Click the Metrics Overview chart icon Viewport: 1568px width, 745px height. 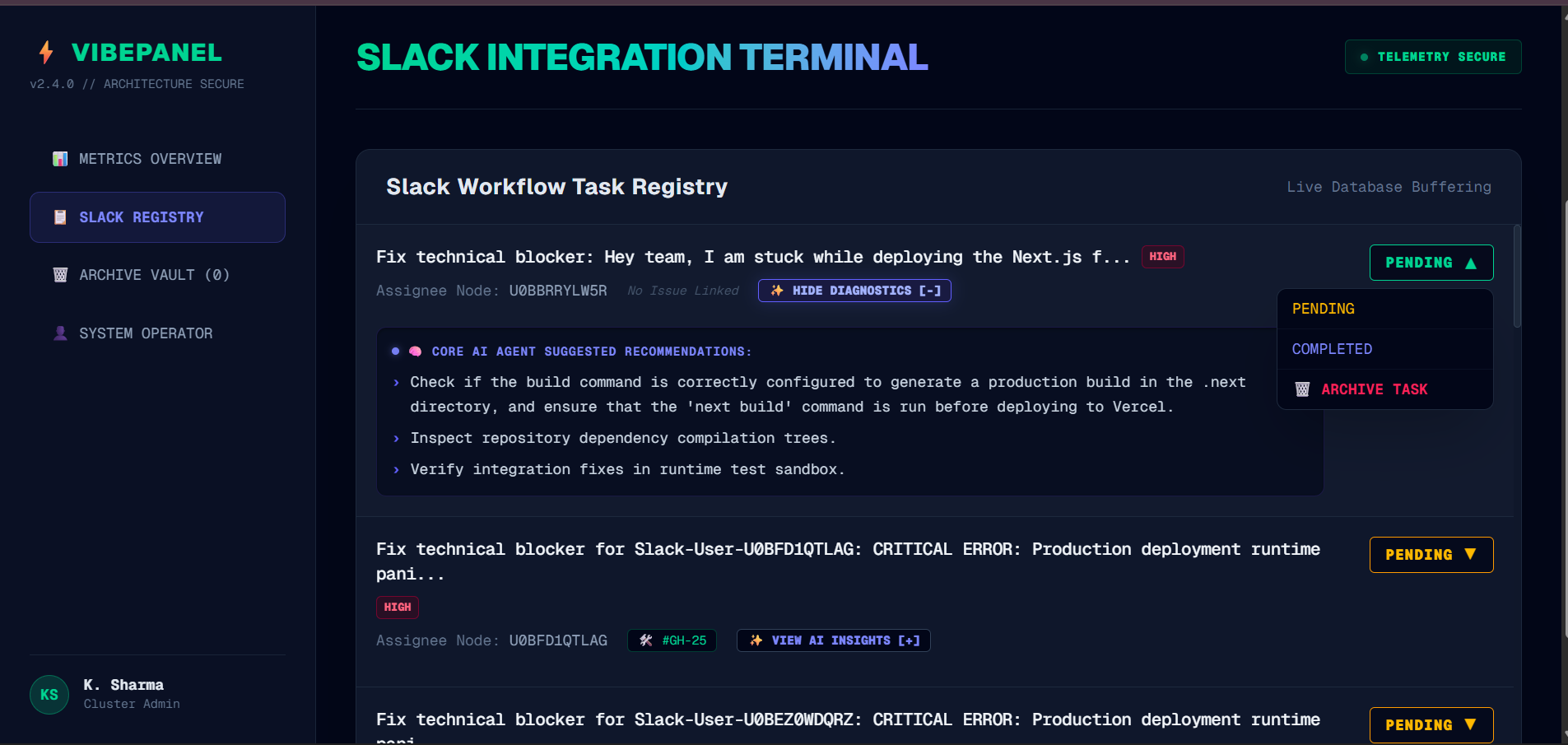tap(60, 159)
